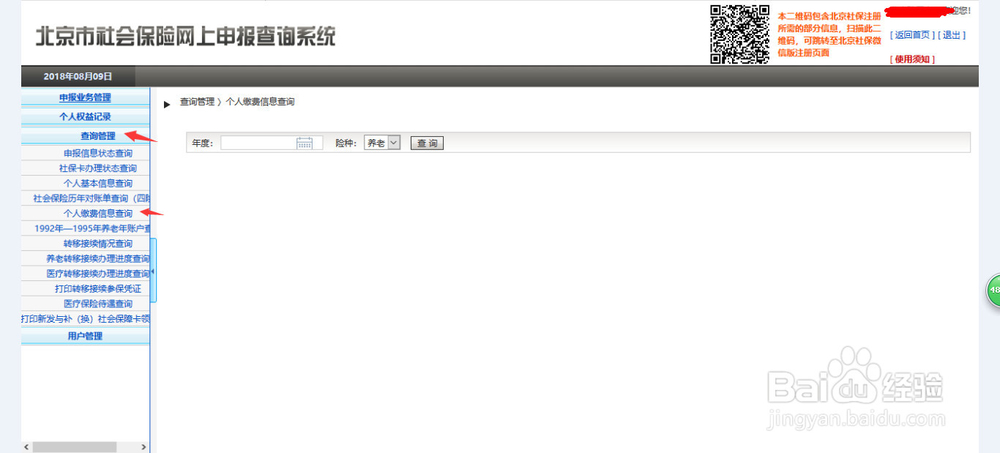Click the green circular badge at right edge

[994, 290]
